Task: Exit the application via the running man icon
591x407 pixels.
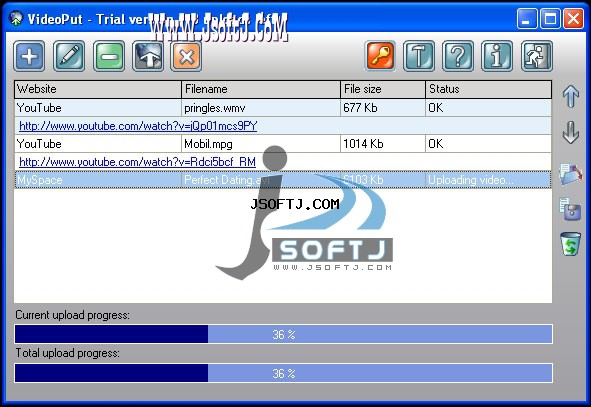Action: [x=537, y=57]
